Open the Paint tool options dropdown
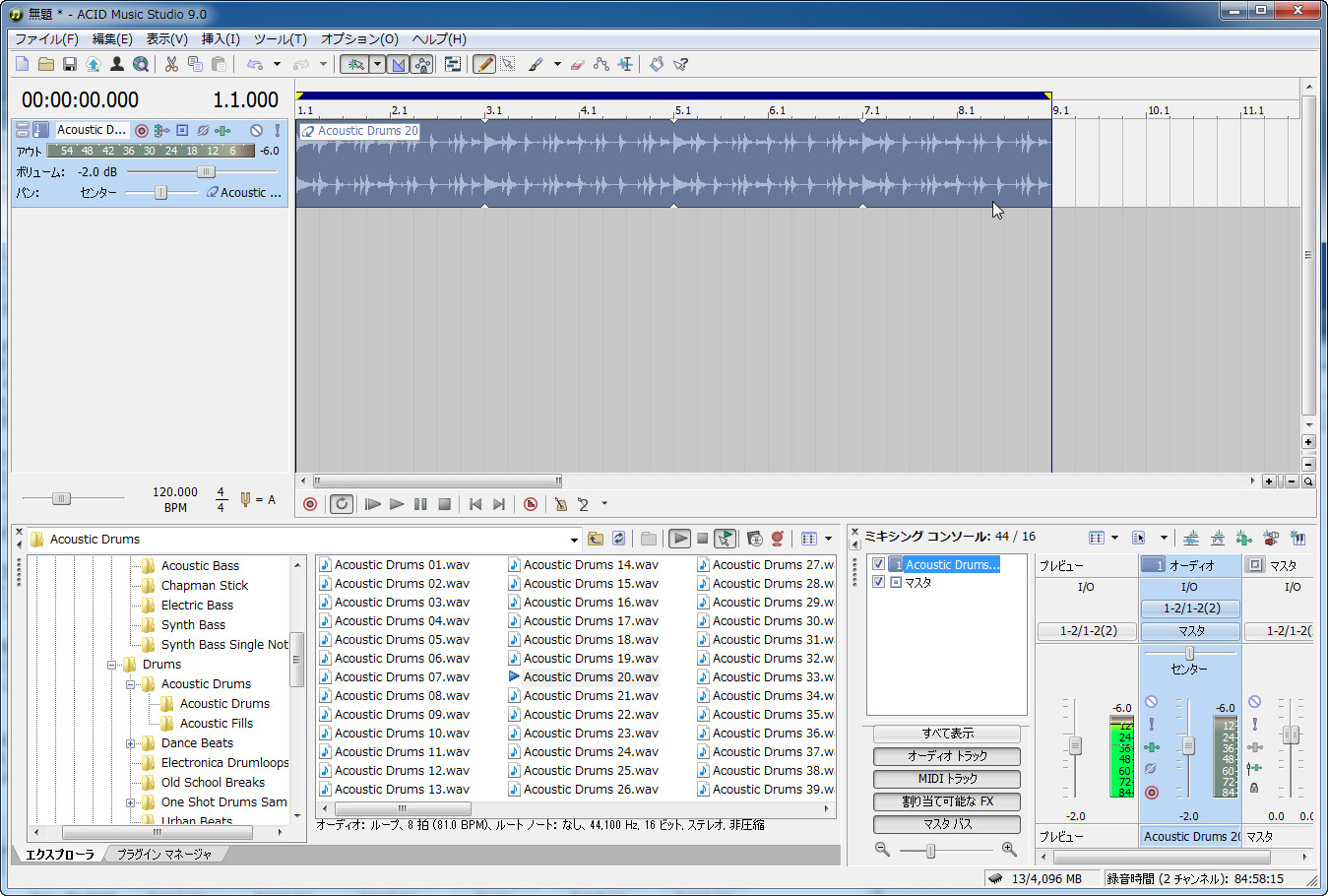1328x896 pixels. 557,64
